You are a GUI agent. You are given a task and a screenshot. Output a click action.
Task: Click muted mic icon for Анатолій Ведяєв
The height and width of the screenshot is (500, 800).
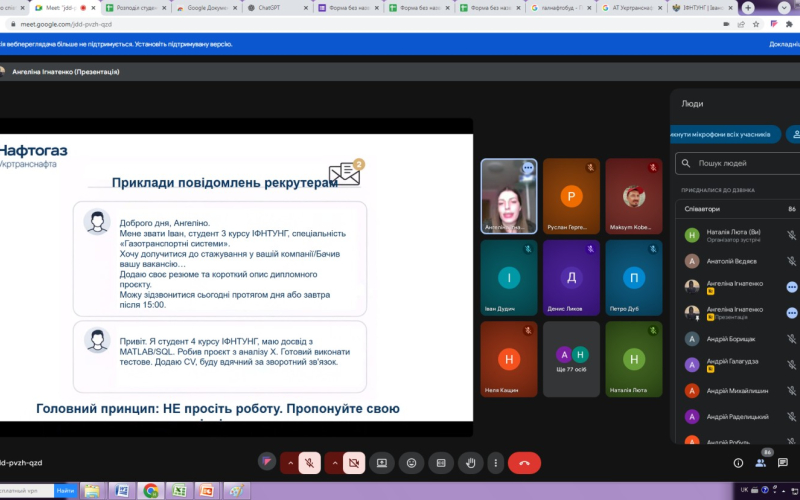point(791,261)
